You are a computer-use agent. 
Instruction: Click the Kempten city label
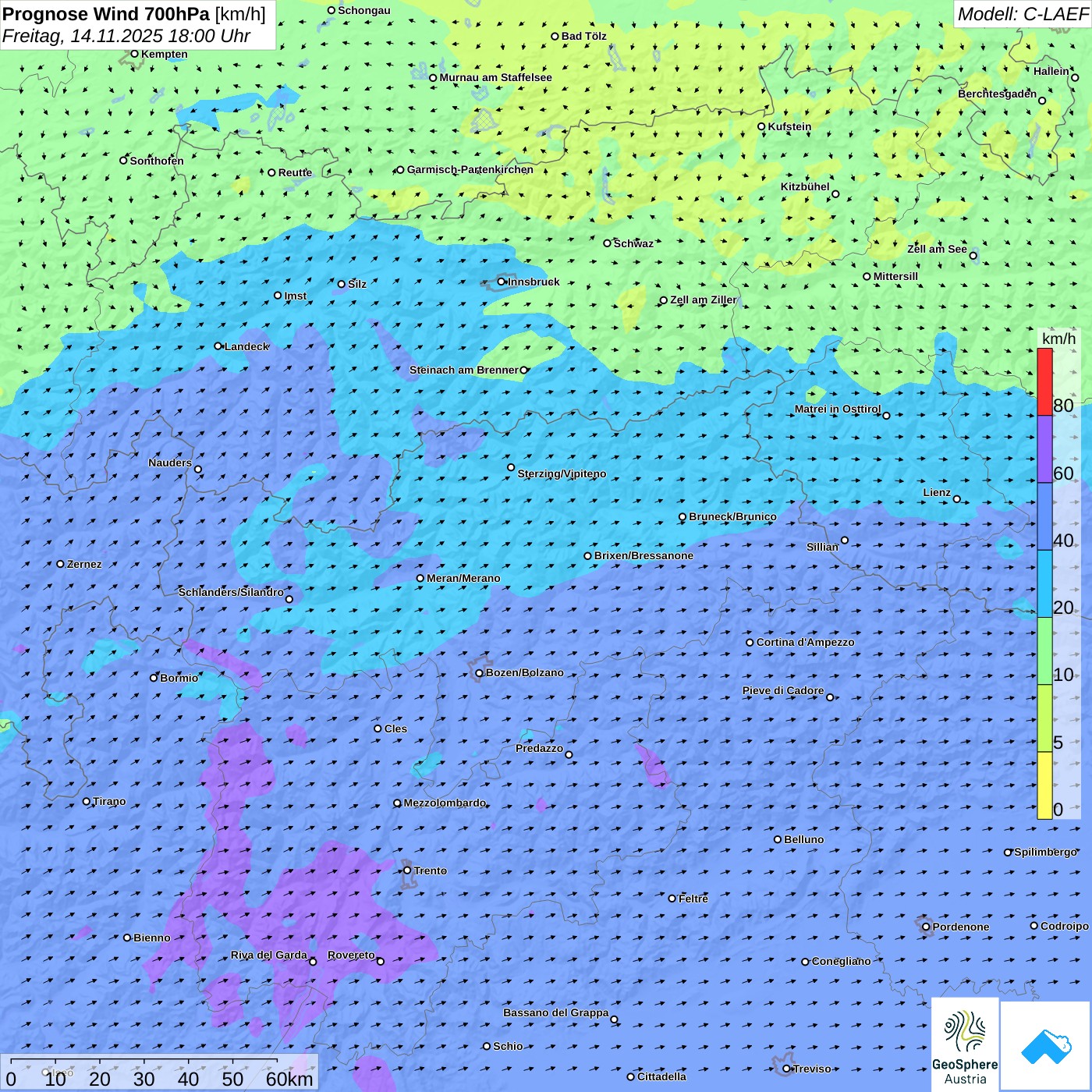164,54
